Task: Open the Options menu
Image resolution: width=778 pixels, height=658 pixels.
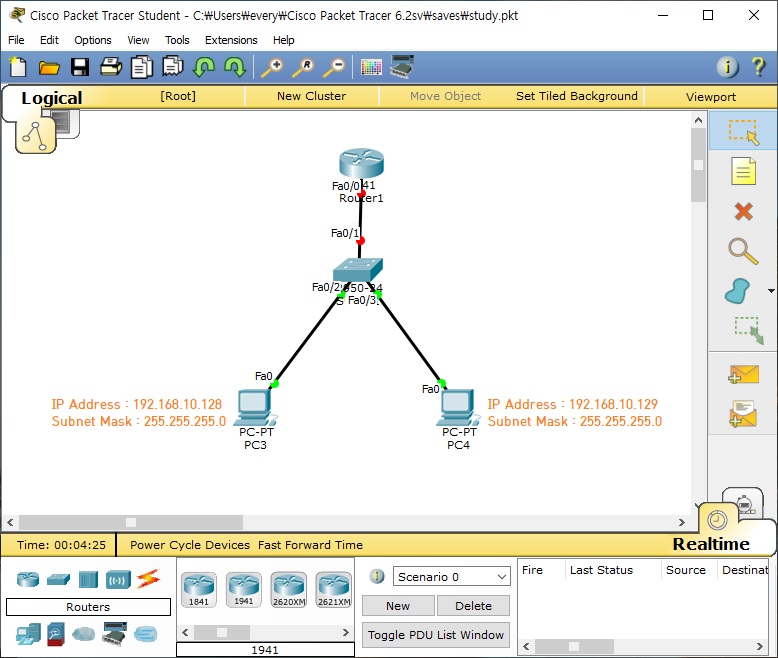Action: coord(93,40)
